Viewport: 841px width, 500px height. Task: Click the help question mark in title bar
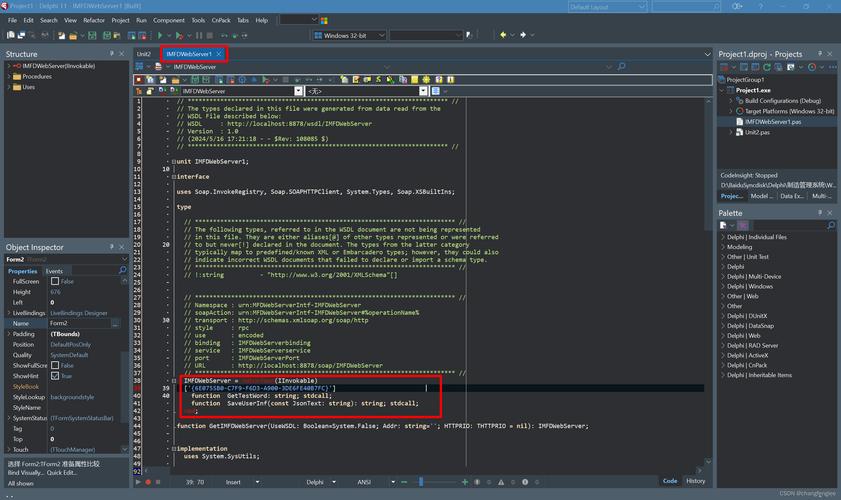(761, 6)
